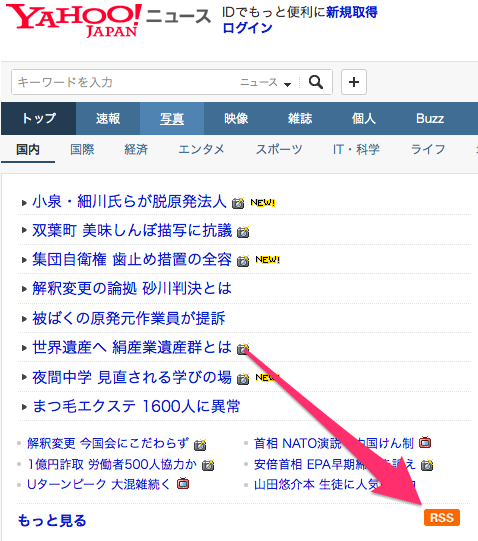478x541 pixels.
Task: Open the ニュース search category dropdown
Action: point(265,82)
